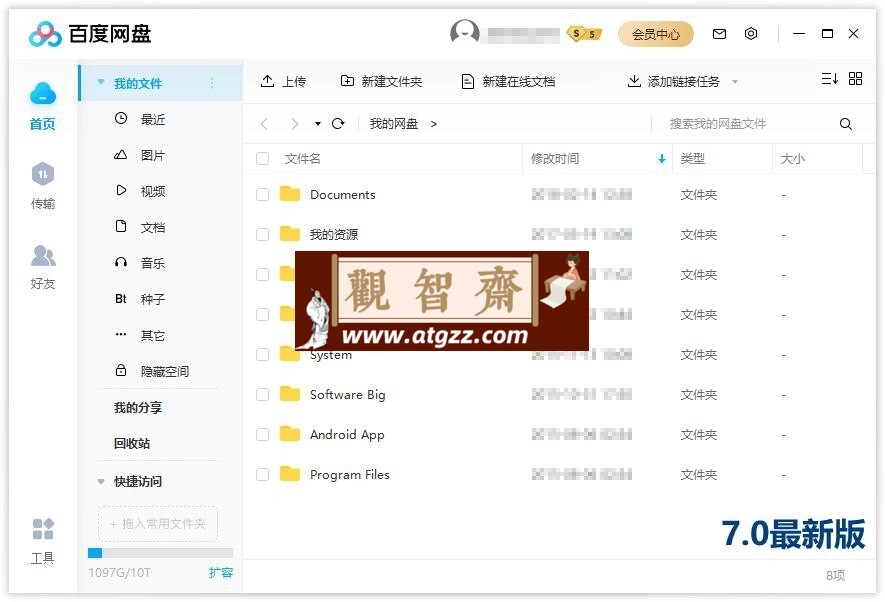
Task: Click the 类型 column header
Action: [x=692, y=159]
